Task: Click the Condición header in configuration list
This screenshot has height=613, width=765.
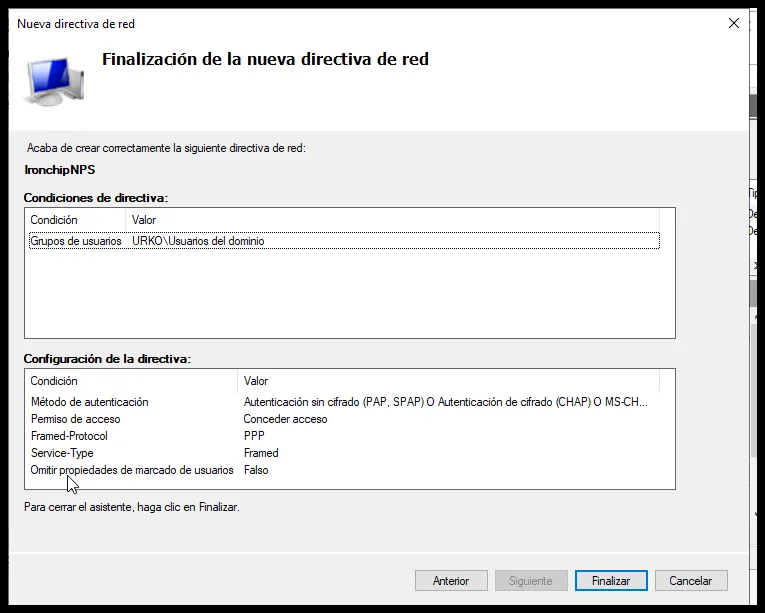Action: click(x=132, y=381)
